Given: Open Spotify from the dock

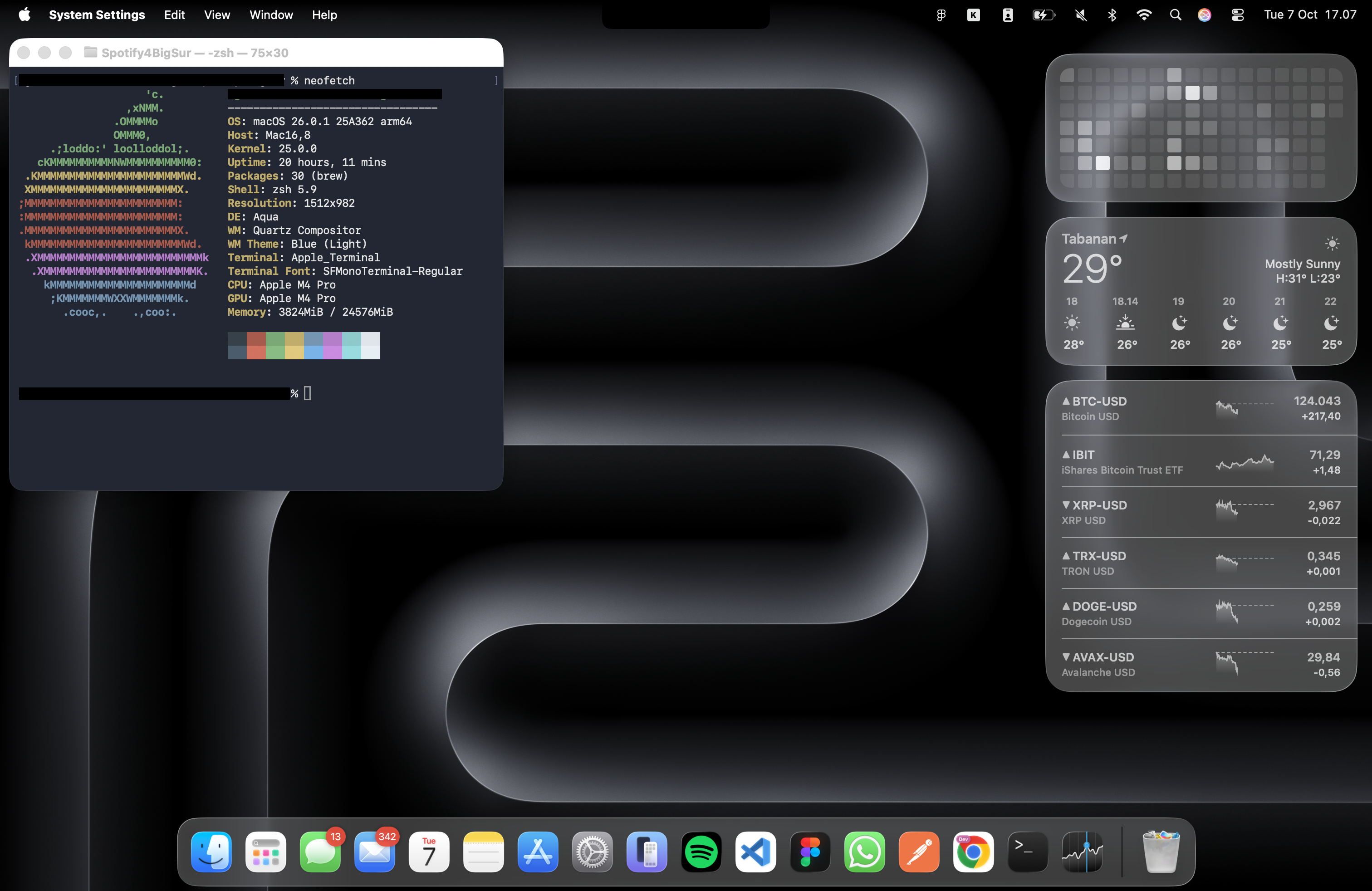Looking at the screenshot, I should coord(701,852).
